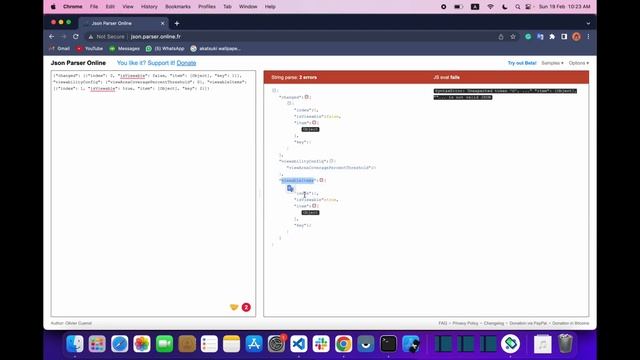The height and width of the screenshot is (360, 640).
Task: Open the History menu
Action: point(149,7)
